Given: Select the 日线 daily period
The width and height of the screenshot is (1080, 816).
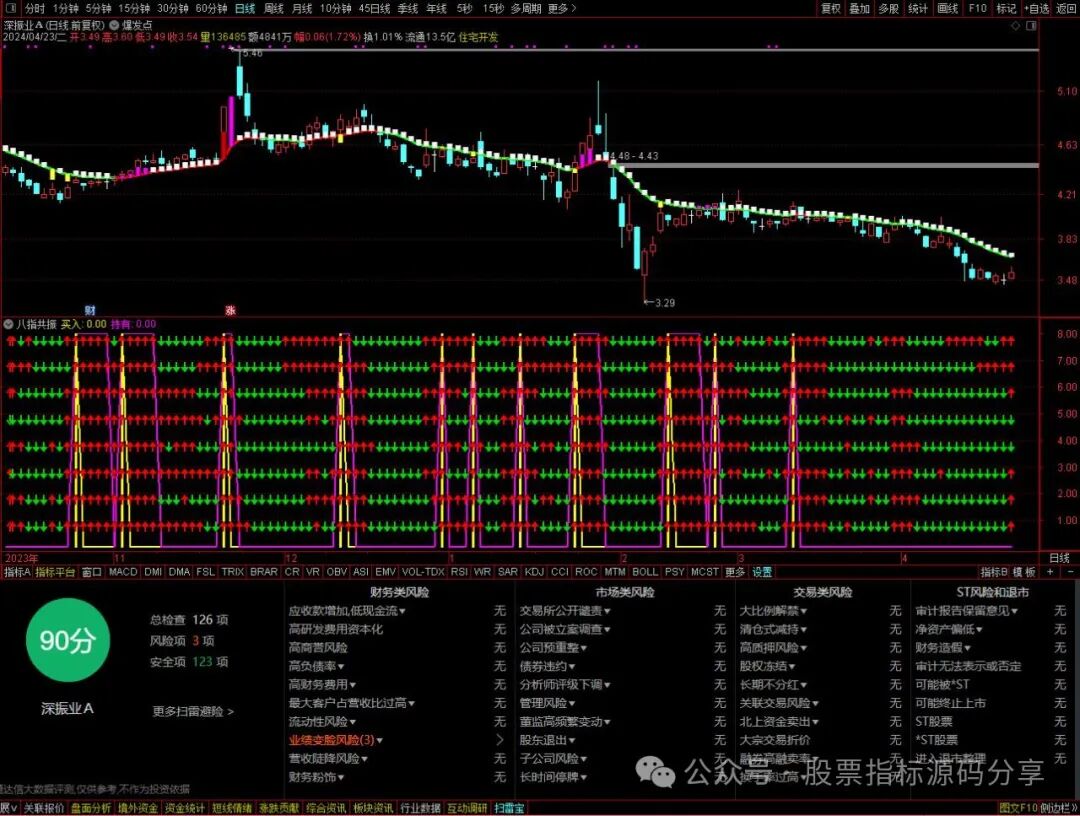Looking at the screenshot, I should [x=245, y=8].
